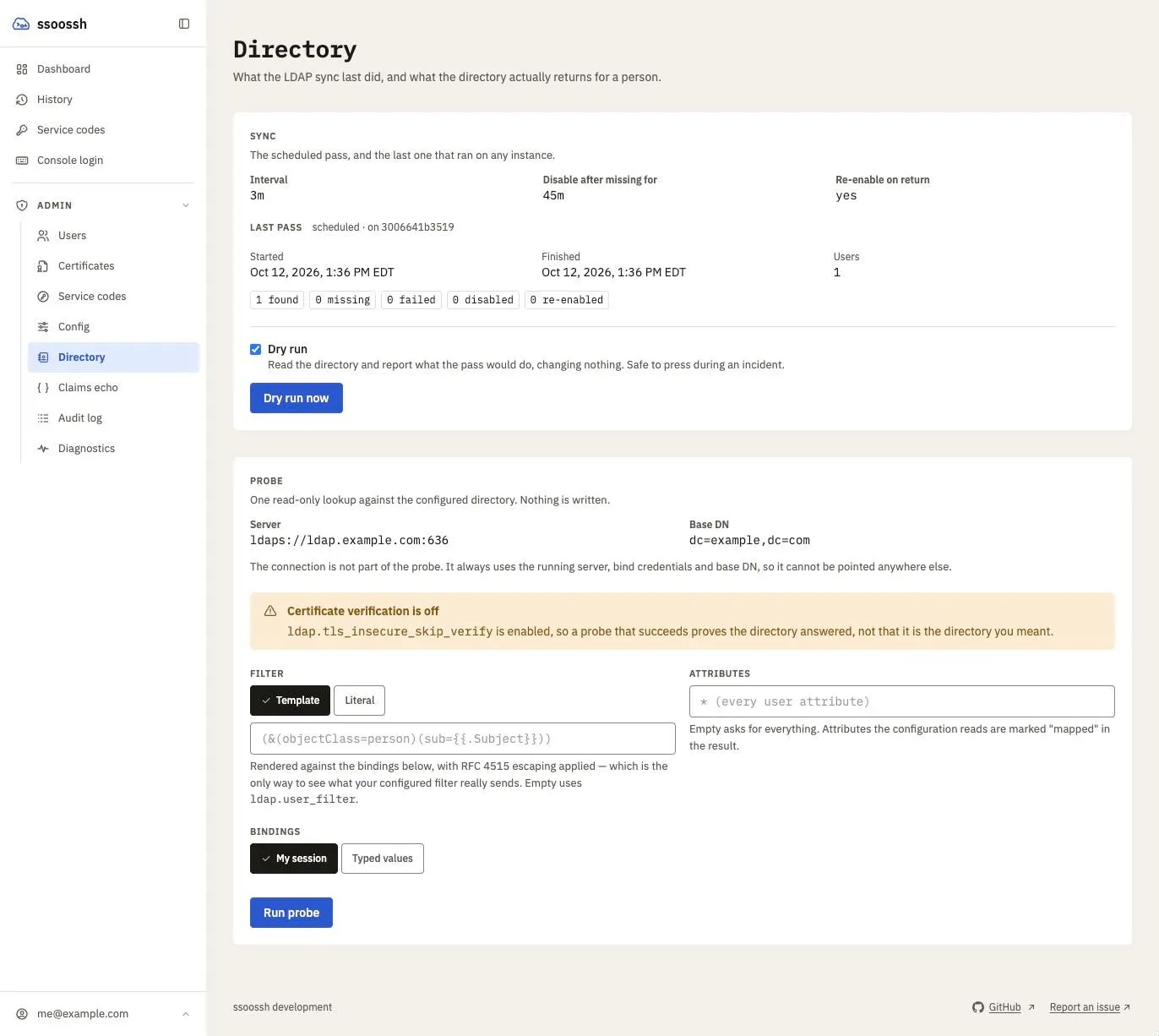Select the Template filter mode

point(290,701)
